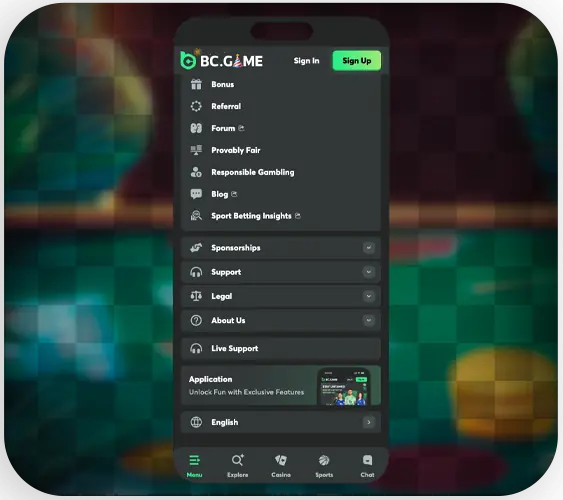Open the Casino tab
The image size is (563, 500).
[x=281, y=466]
